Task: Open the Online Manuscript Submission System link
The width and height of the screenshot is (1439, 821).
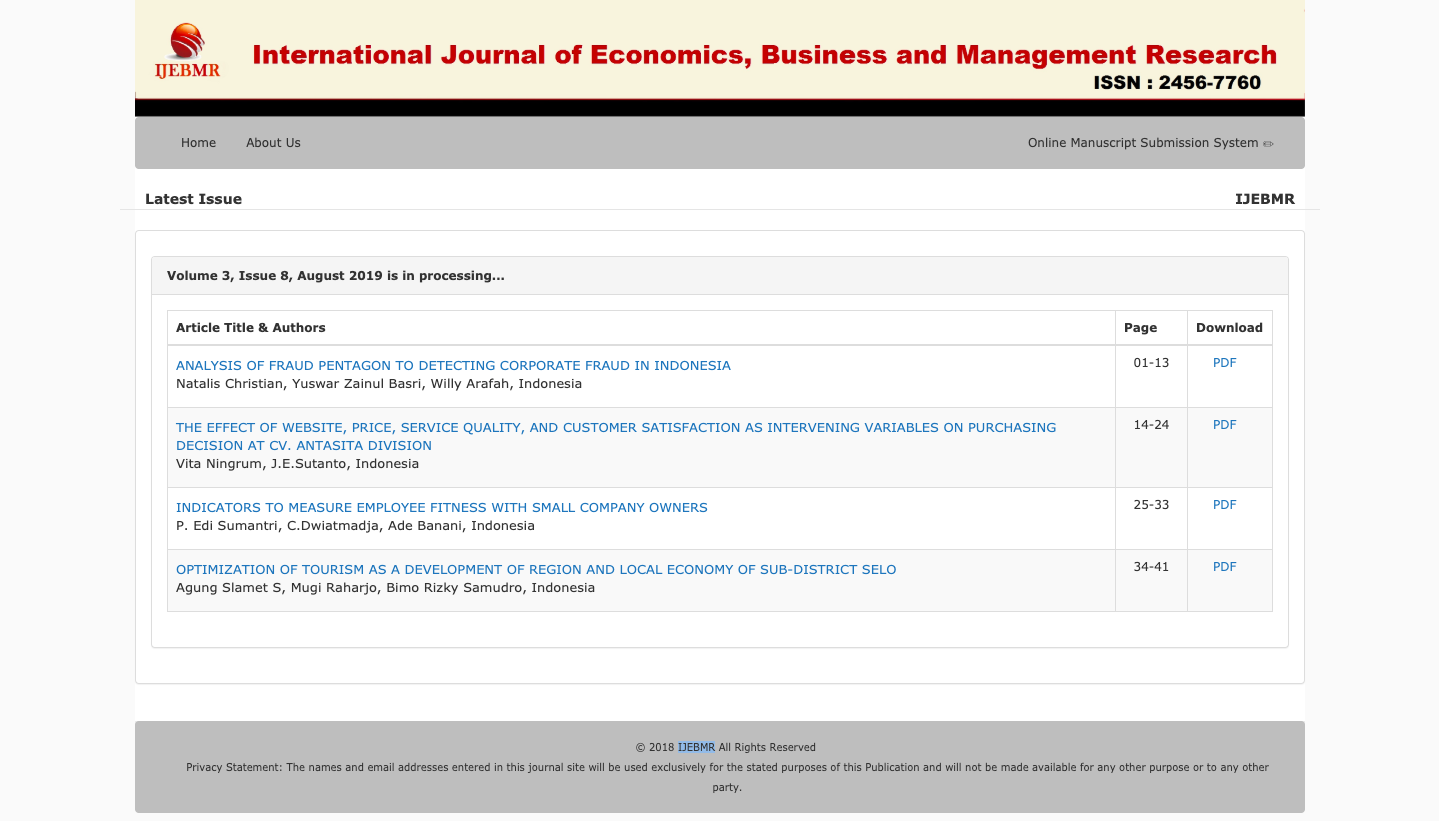Action: click(1142, 143)
